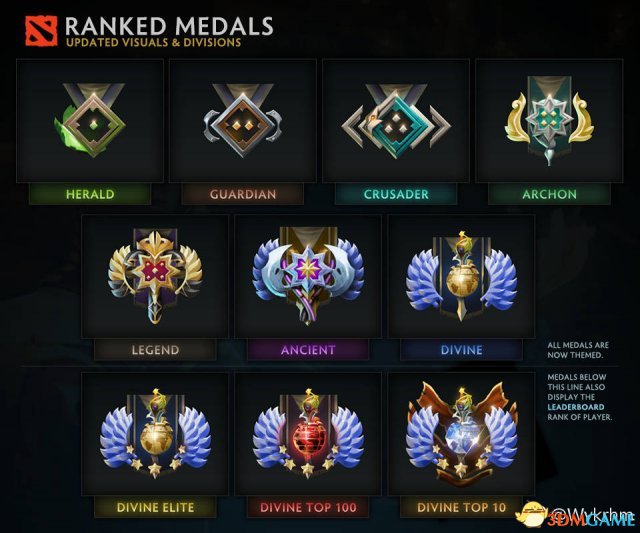Image resolution: width=640 pixels, height=533 pixels.
Task: Click the GUARDIAN label banner
Action: click(243, 194)
